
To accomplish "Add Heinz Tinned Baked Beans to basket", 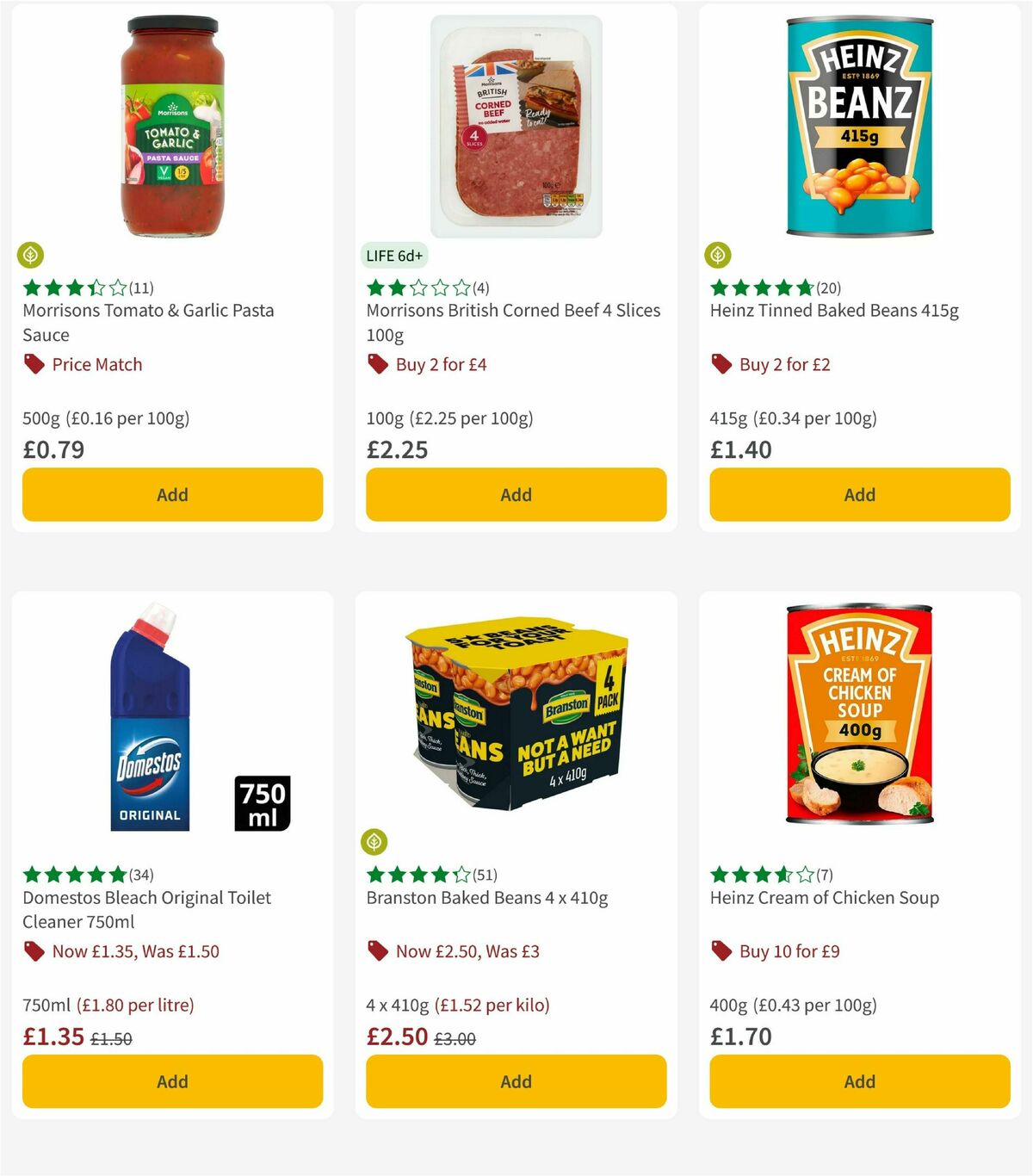I will pos(858,494).
